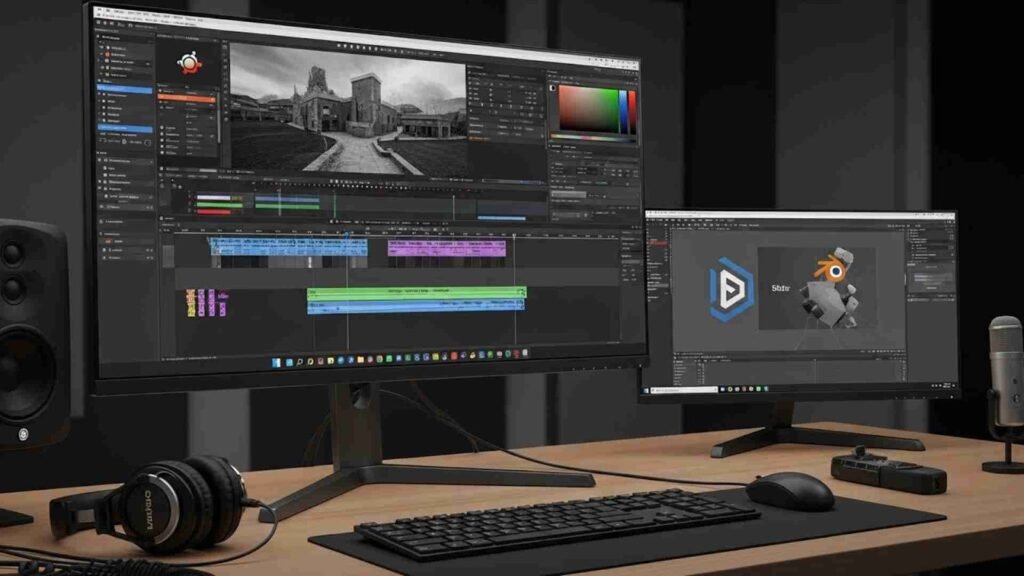Select the orange highlighted row in the properties list
This screenshot has width=1024, height=576.
pyautogui.click(x=187, y=99)
